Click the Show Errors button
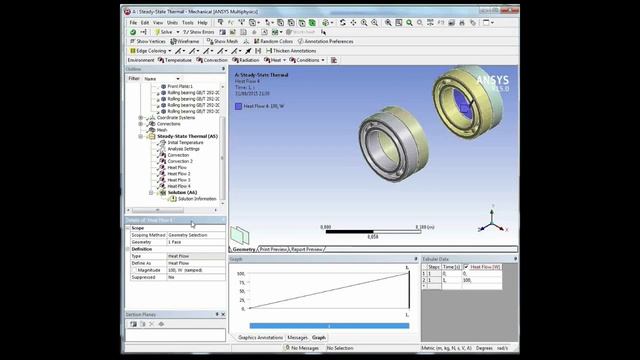 (198, 32)
